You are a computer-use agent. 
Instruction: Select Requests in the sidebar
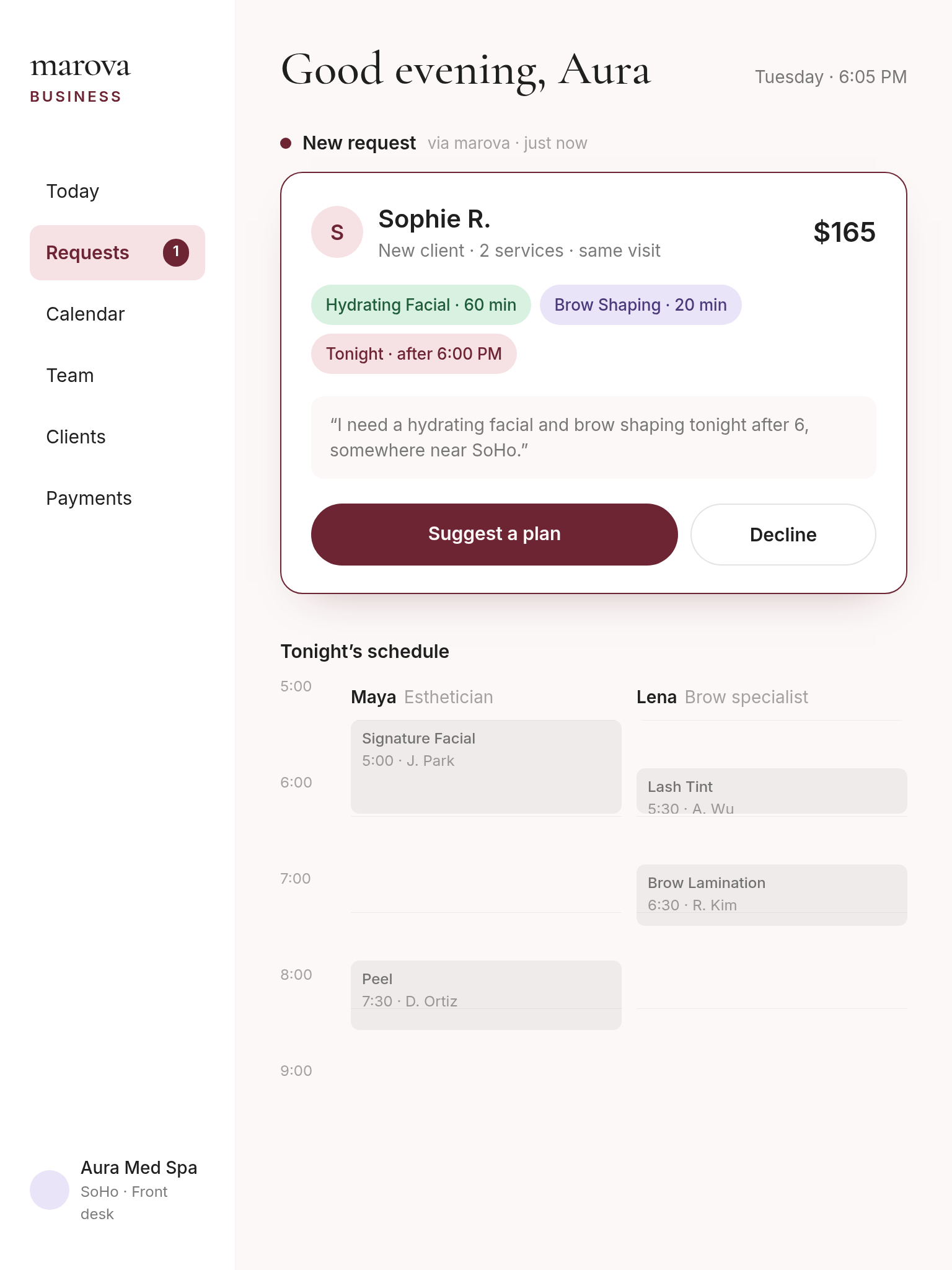pyautogui.click(x=117, y=252)
